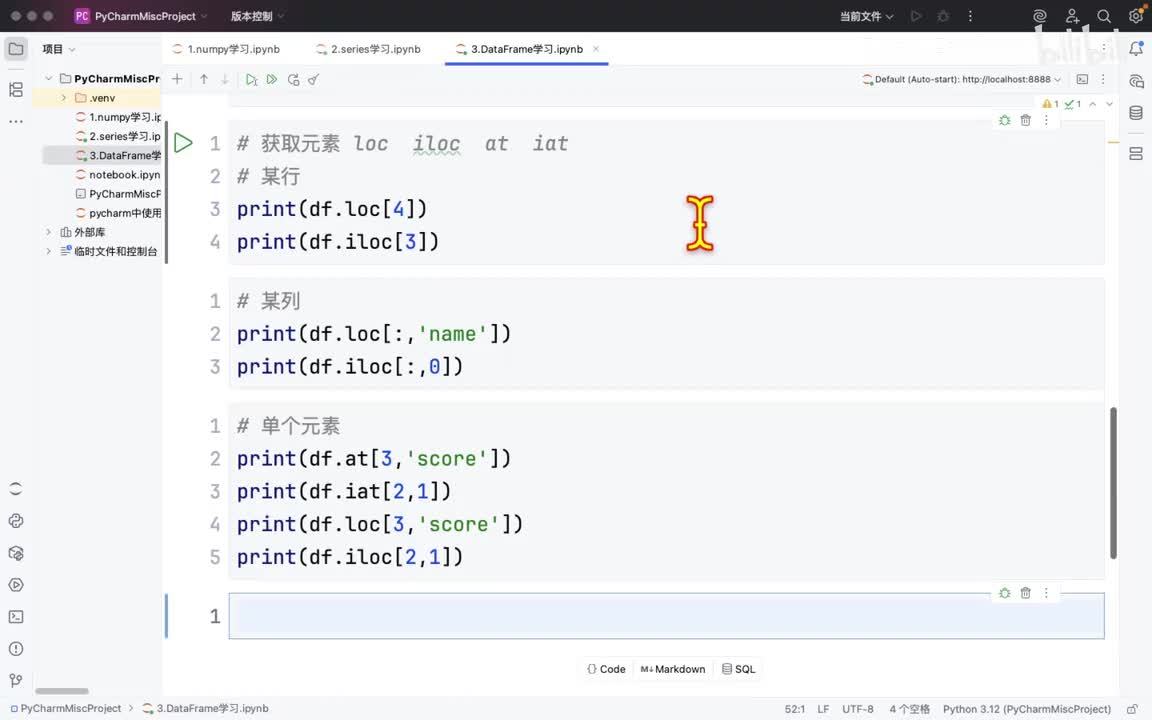Open the Problems tool window
The width and height of the screenshot is (1152, 720).
pos(15,649)
